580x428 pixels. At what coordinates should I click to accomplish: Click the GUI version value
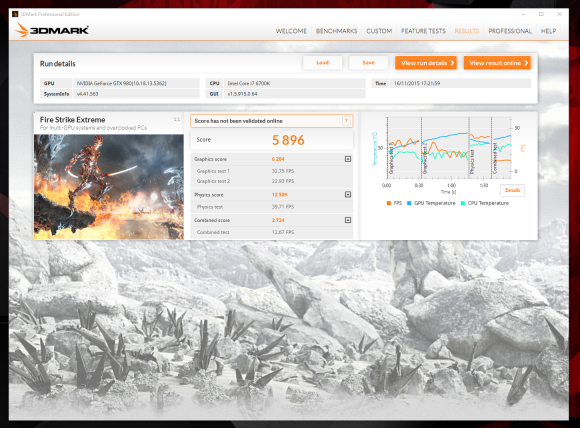[x=242, y=94]
